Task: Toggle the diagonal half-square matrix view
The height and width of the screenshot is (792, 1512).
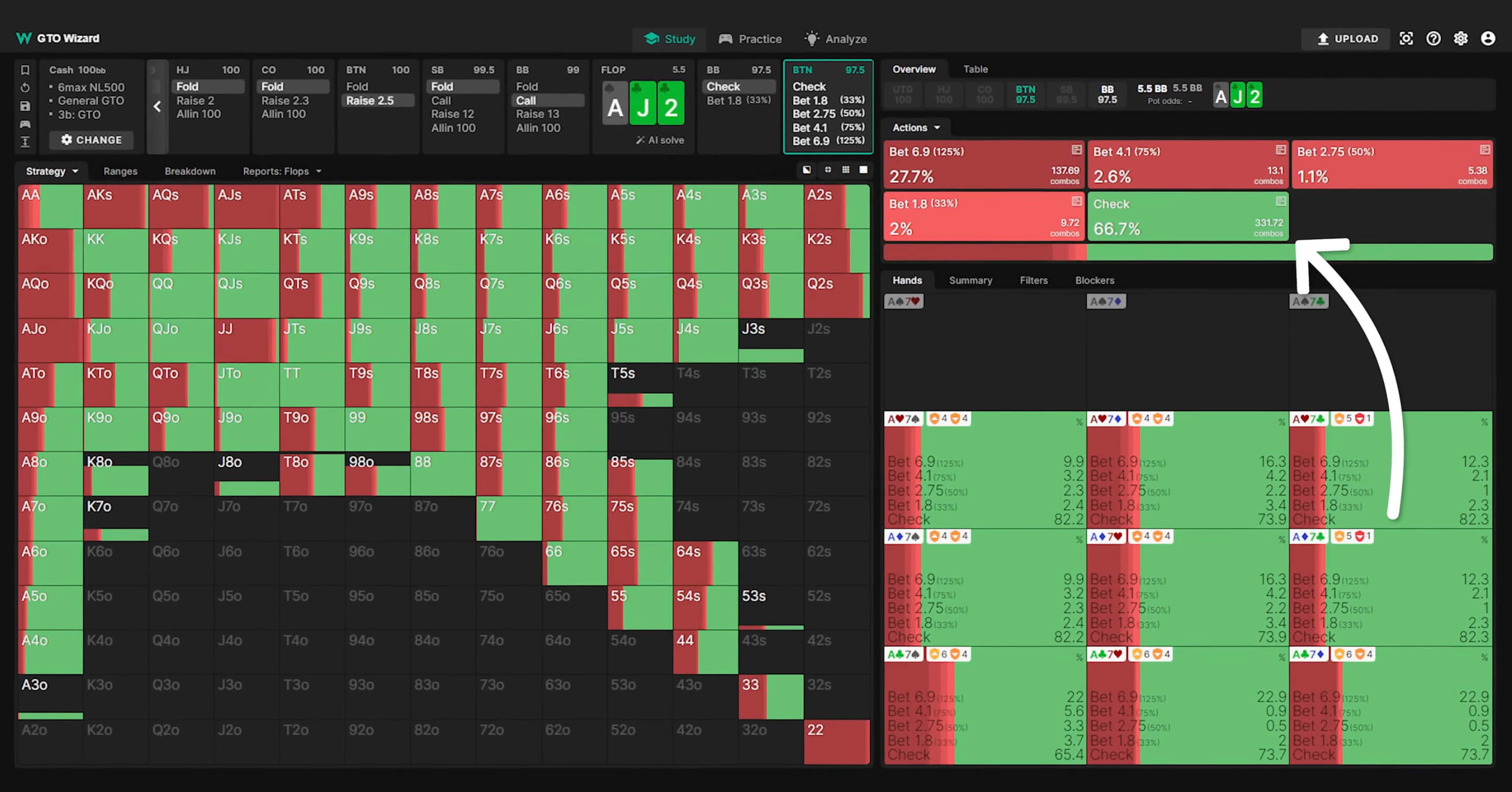Action: point(807,170)
